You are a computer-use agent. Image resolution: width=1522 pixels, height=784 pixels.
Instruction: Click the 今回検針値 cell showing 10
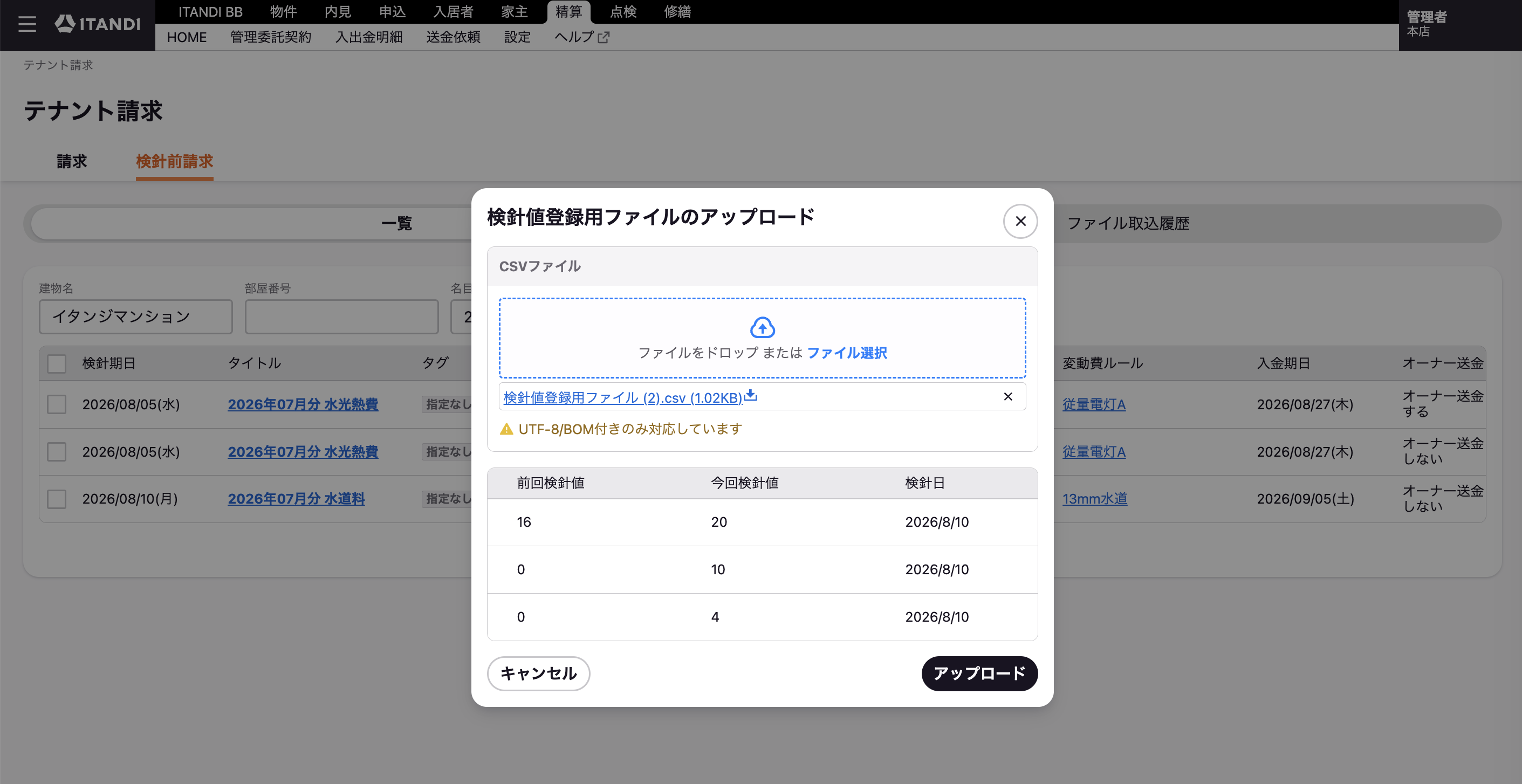pos(718,569)
